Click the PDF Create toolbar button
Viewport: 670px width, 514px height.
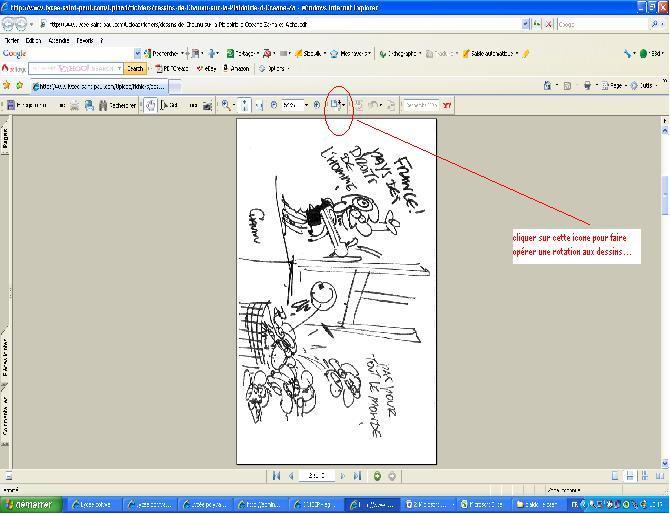tap(172, 68)
